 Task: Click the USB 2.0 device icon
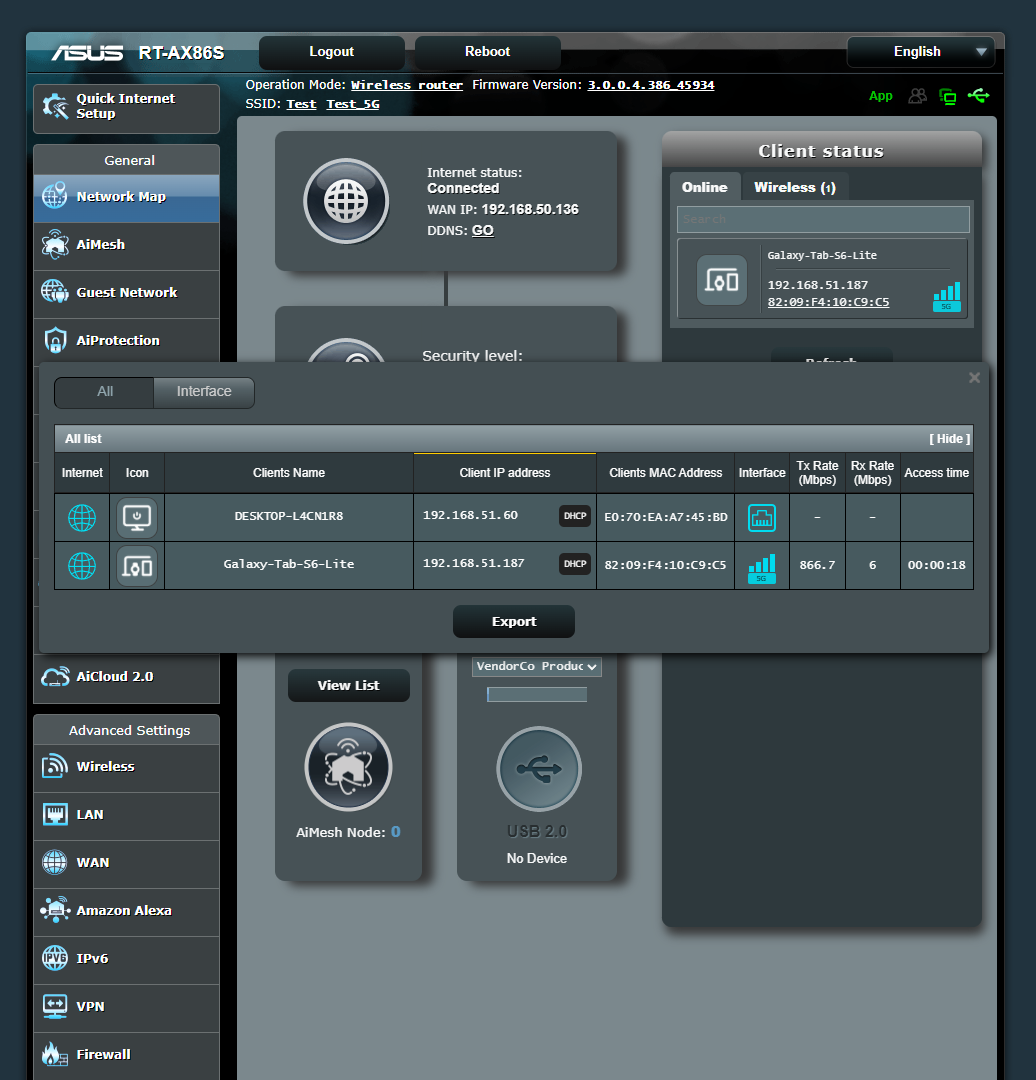(x=537, y=769)
